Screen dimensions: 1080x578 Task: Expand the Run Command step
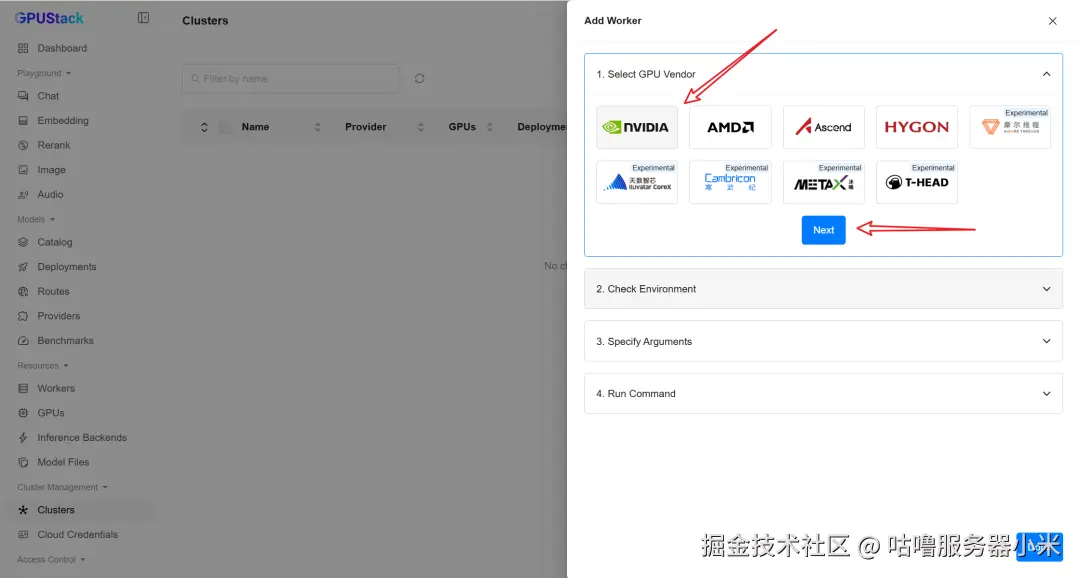pyautogui.click(x=1046, y=393)
